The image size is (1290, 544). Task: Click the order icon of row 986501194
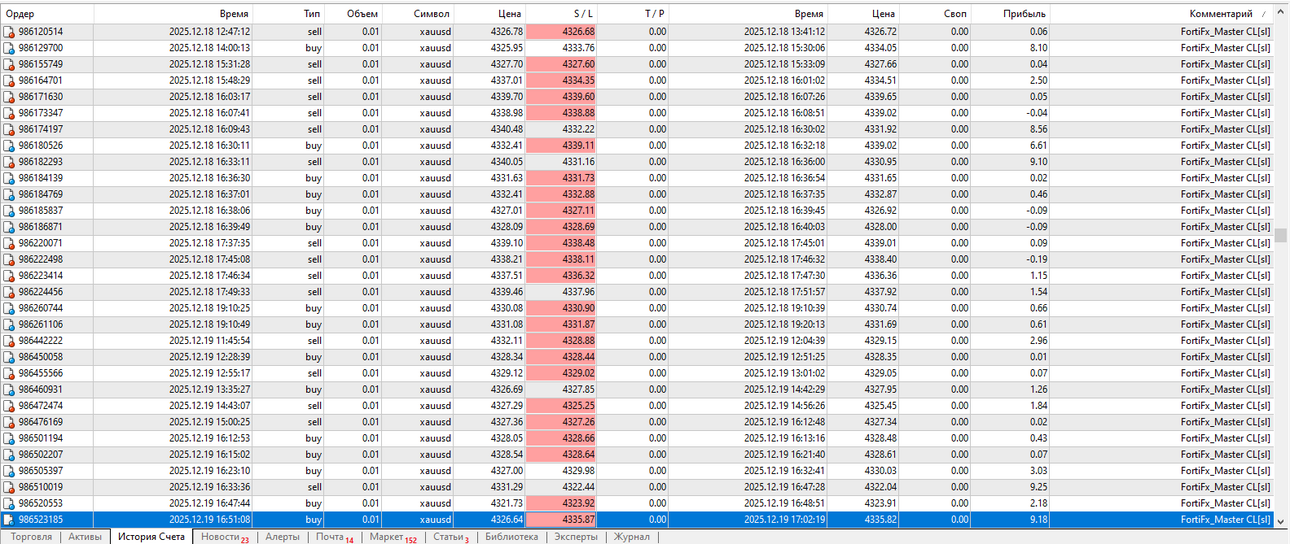click(9, 438)
